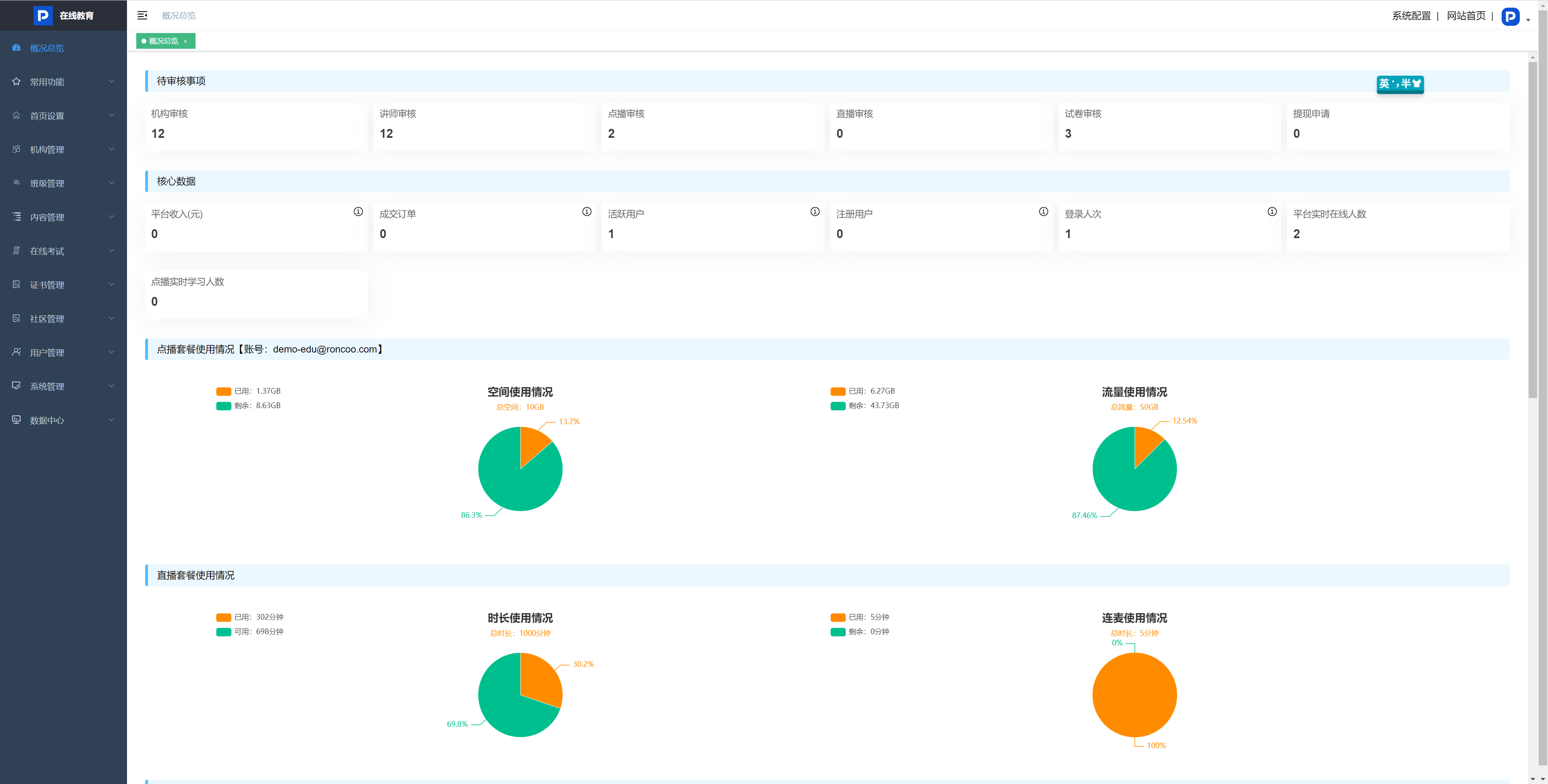
Task: Click the 点播实时学习人数 card
Action: point(256,295)
